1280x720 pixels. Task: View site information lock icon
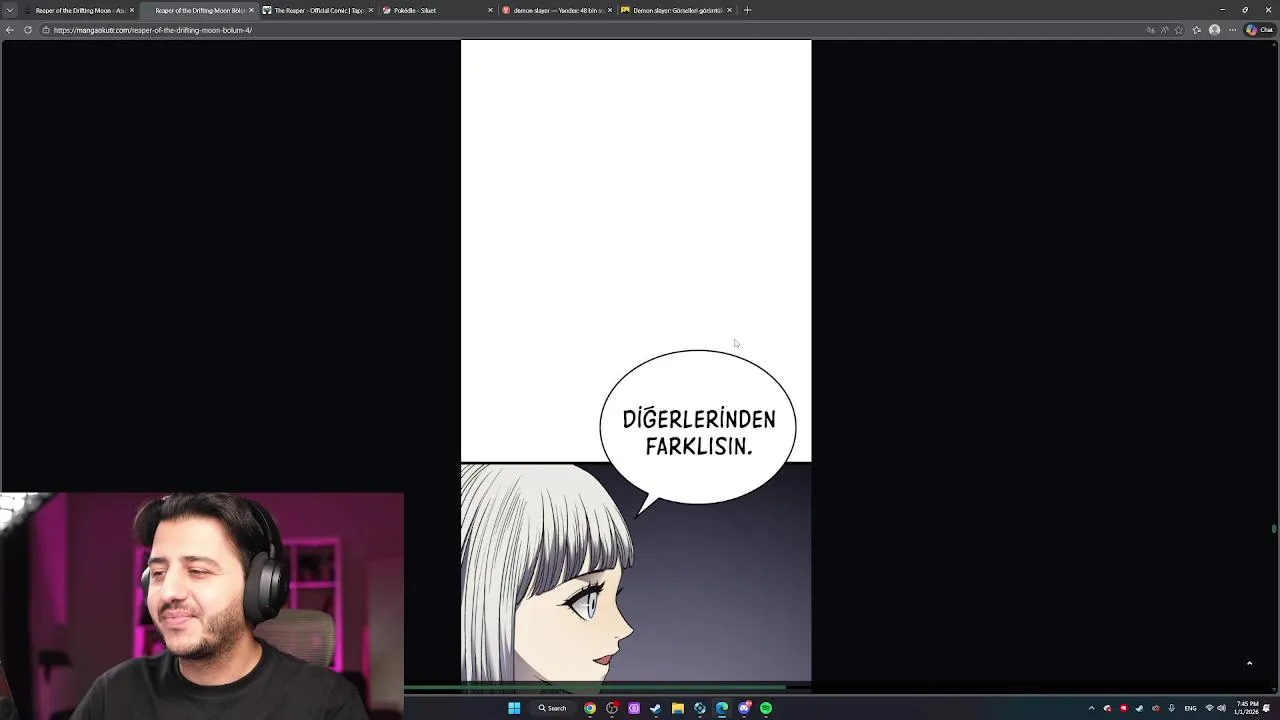click(x=45, y=30)
